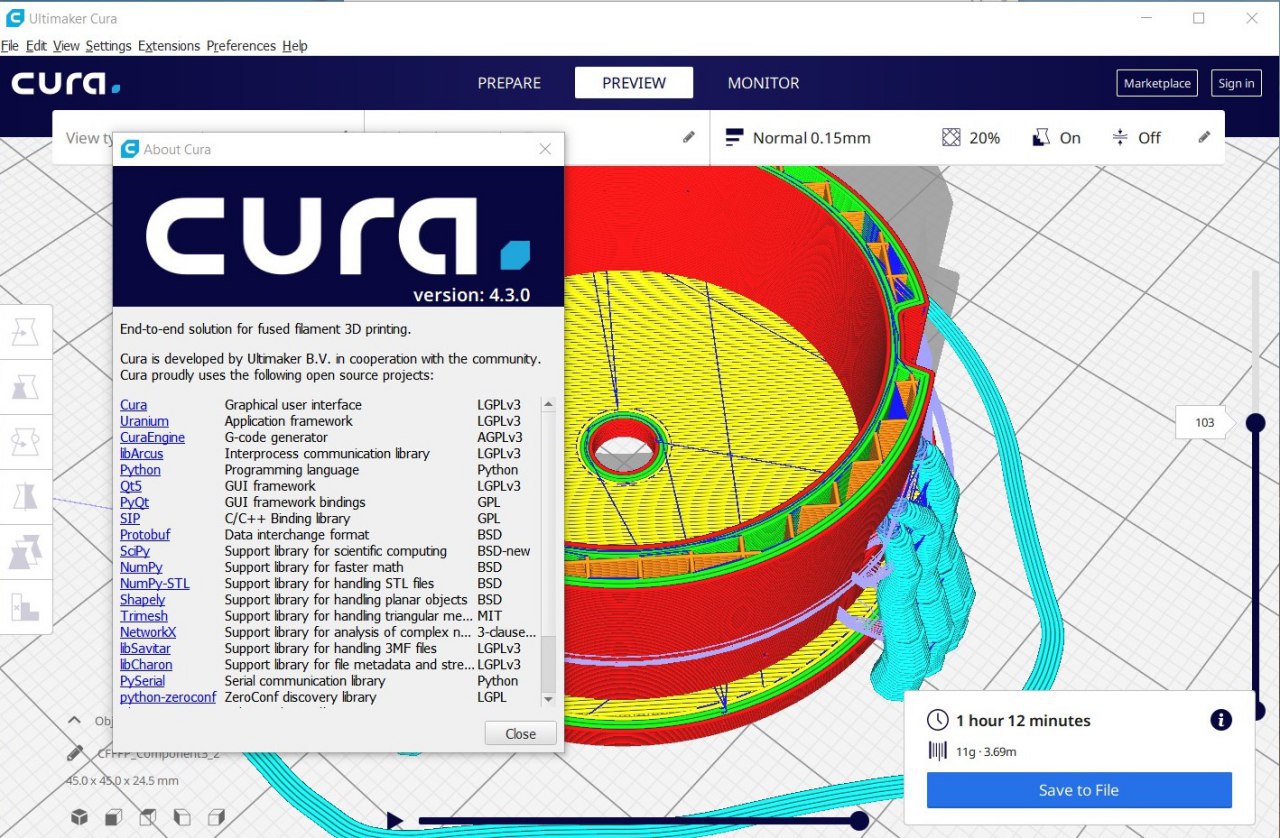Image resolution: width=1280 pixels, height=838 pixels.
Task: Open the libArcus project link
Action: click(141, 453)
